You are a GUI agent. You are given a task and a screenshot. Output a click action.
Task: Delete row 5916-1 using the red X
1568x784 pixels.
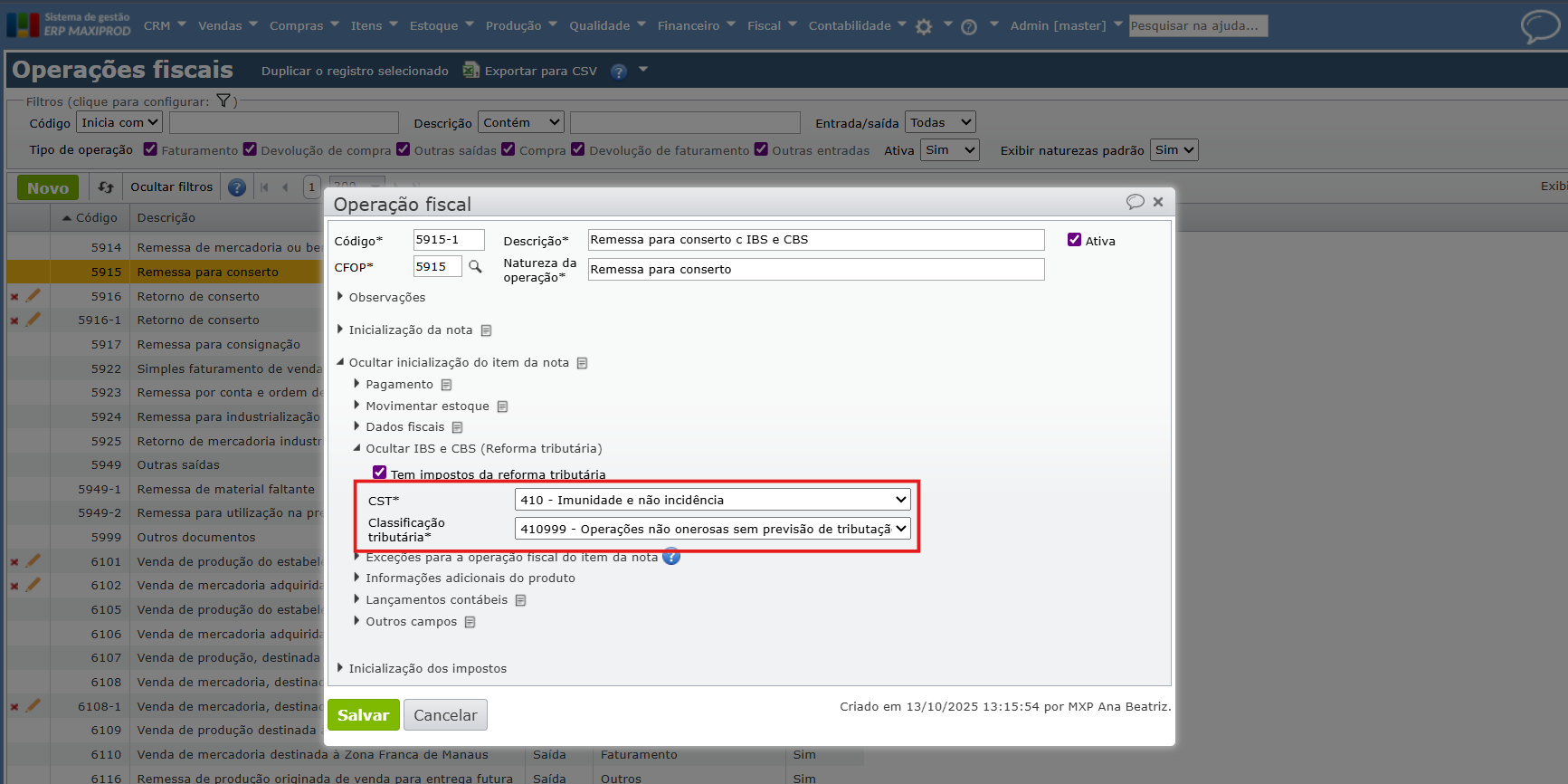coord(14,320)
